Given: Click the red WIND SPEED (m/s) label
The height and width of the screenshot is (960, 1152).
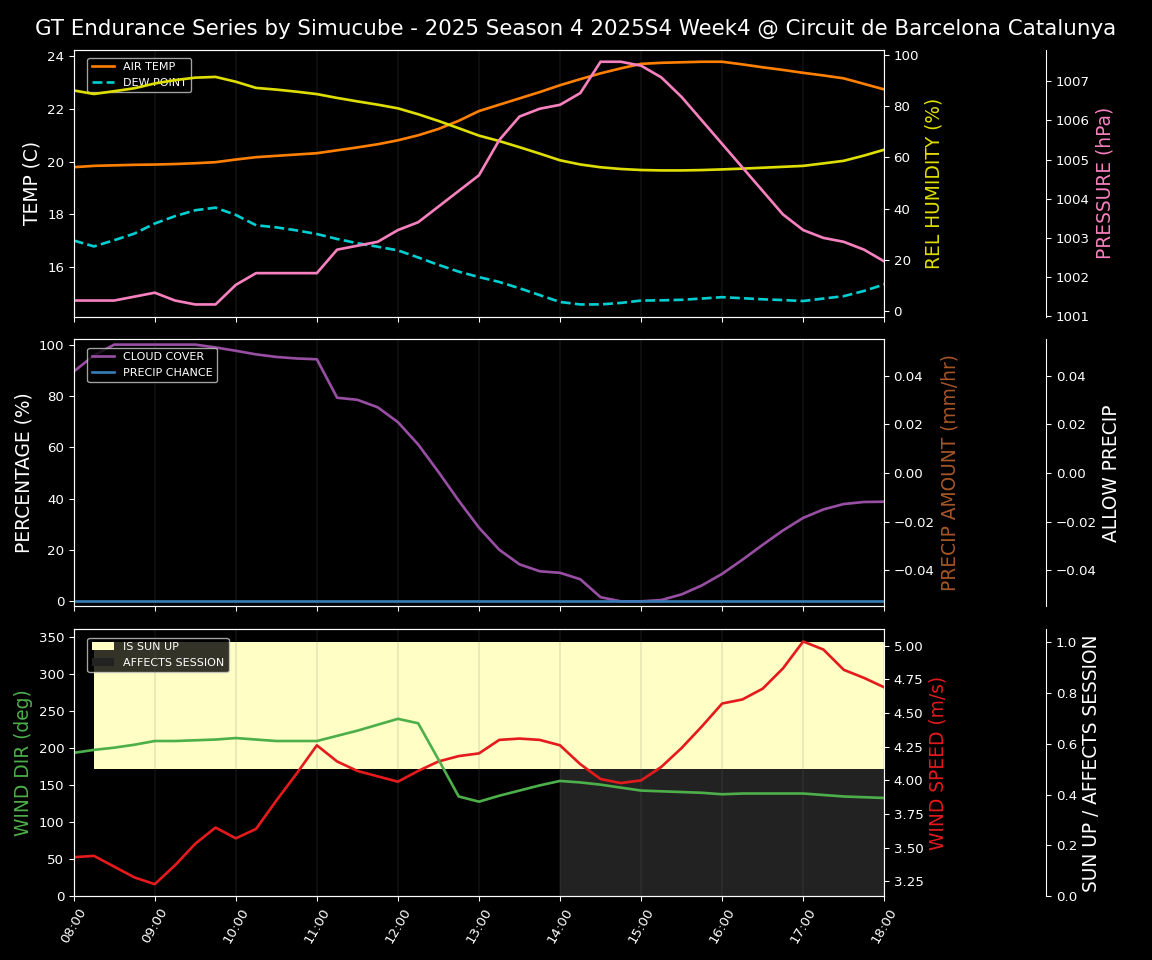Looking at the screenshot, I should pyautogui.click(x=937, y=763).
